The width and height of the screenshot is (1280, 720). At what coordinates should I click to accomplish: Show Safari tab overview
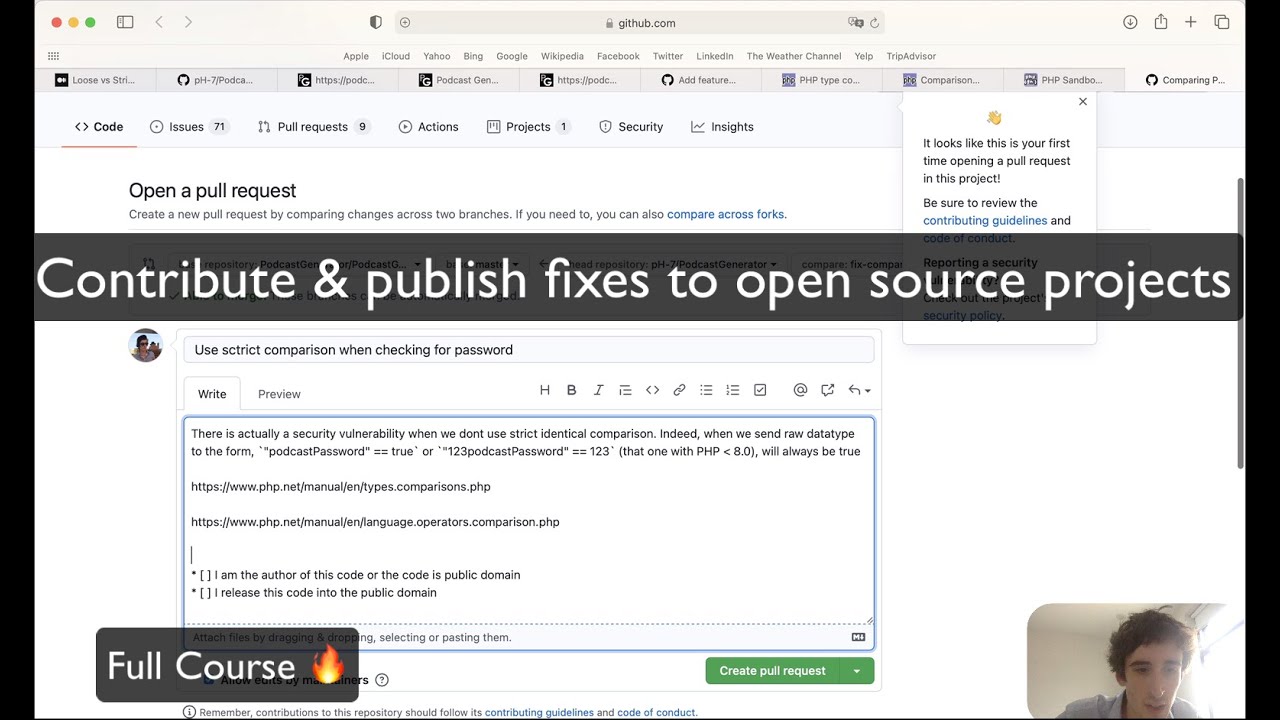[x=1222, y=22]
